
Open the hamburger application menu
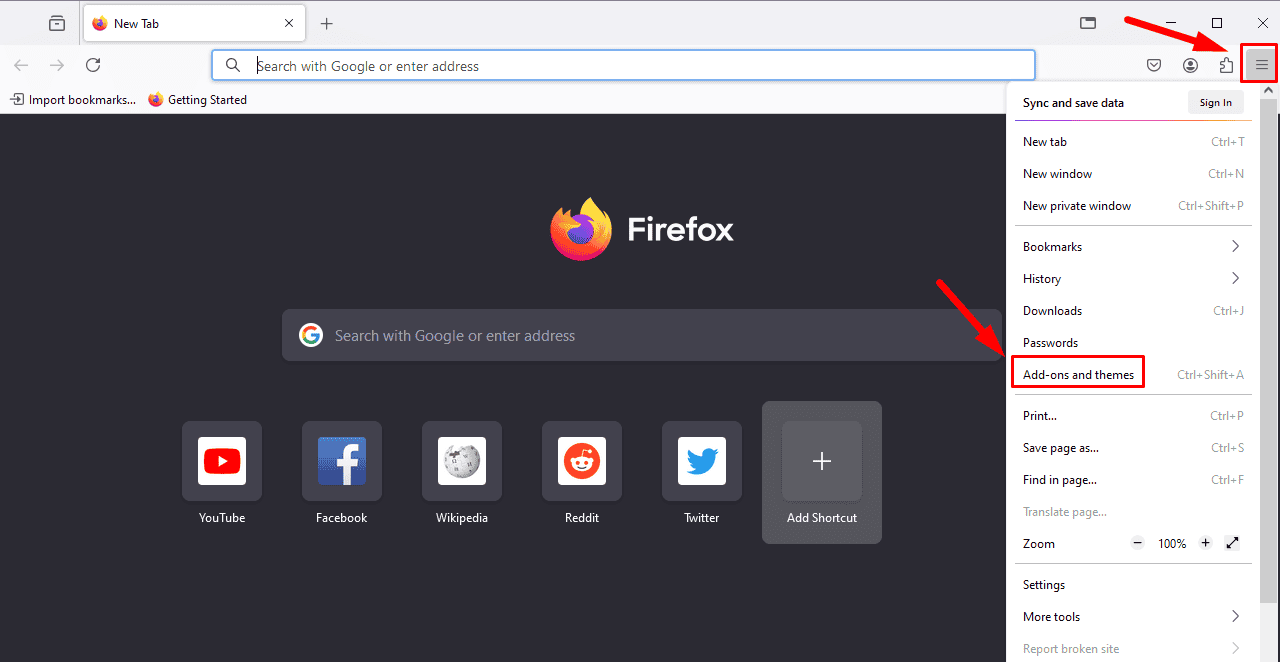(x=1261, y=65)
